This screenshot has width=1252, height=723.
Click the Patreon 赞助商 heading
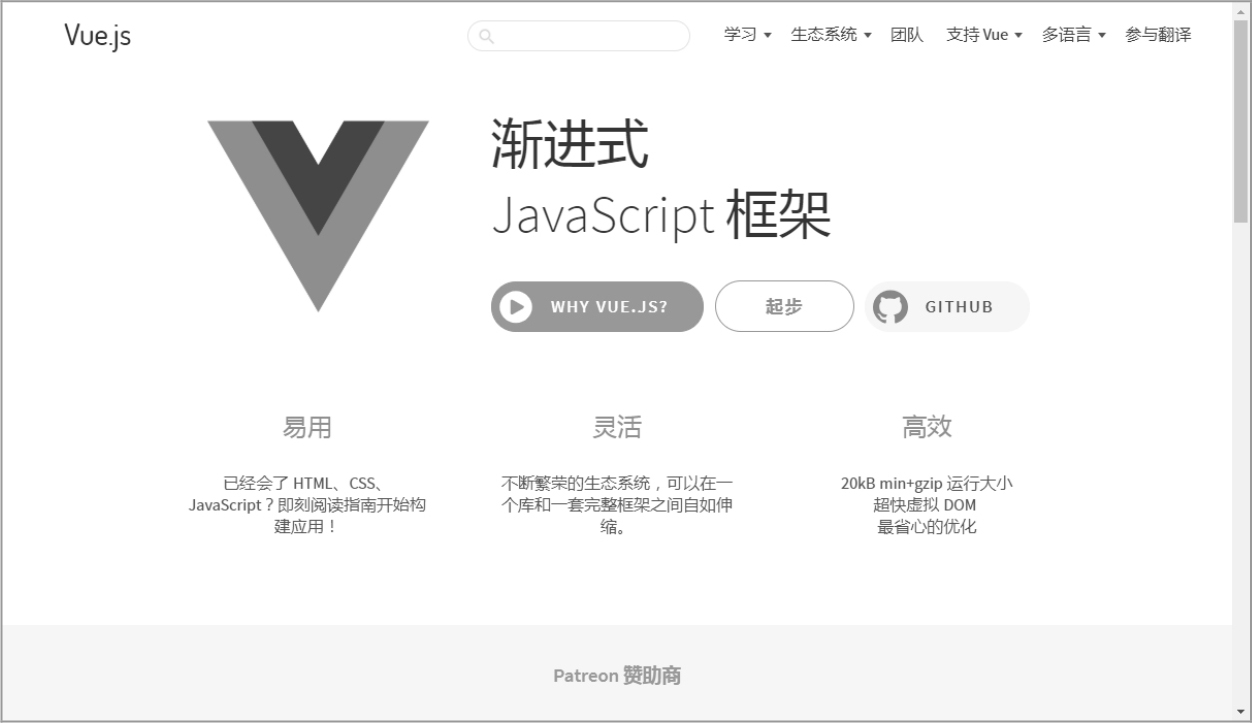(617, 676)
